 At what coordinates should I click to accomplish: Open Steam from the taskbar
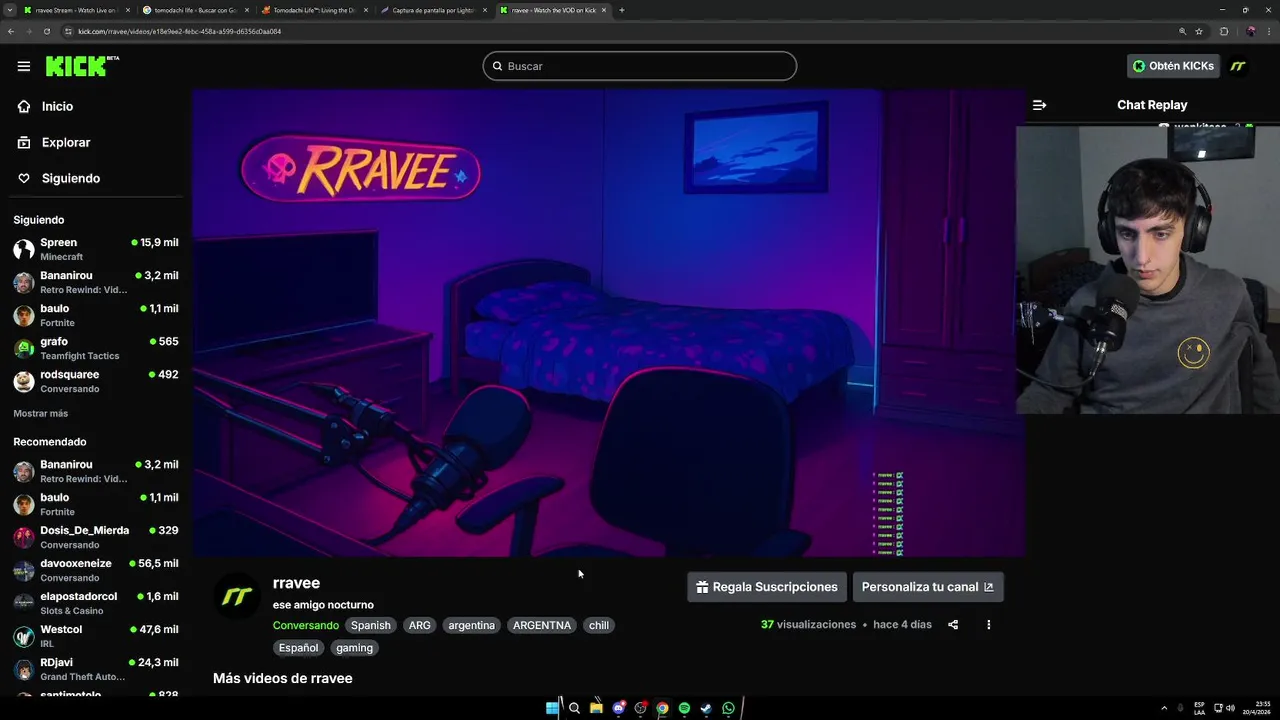(706, 708)
